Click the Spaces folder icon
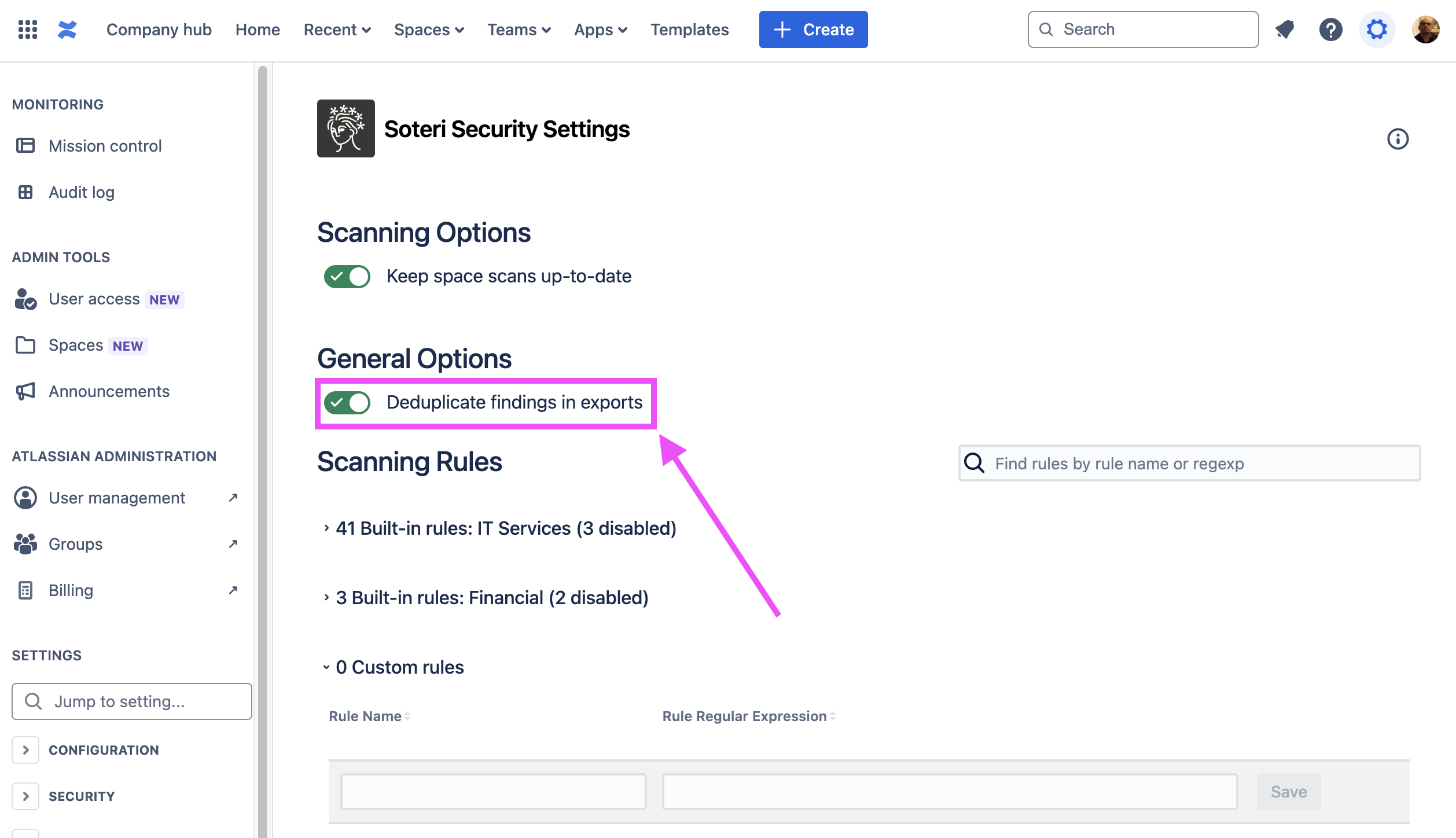The image size is (1456, 838). point(25,345)
